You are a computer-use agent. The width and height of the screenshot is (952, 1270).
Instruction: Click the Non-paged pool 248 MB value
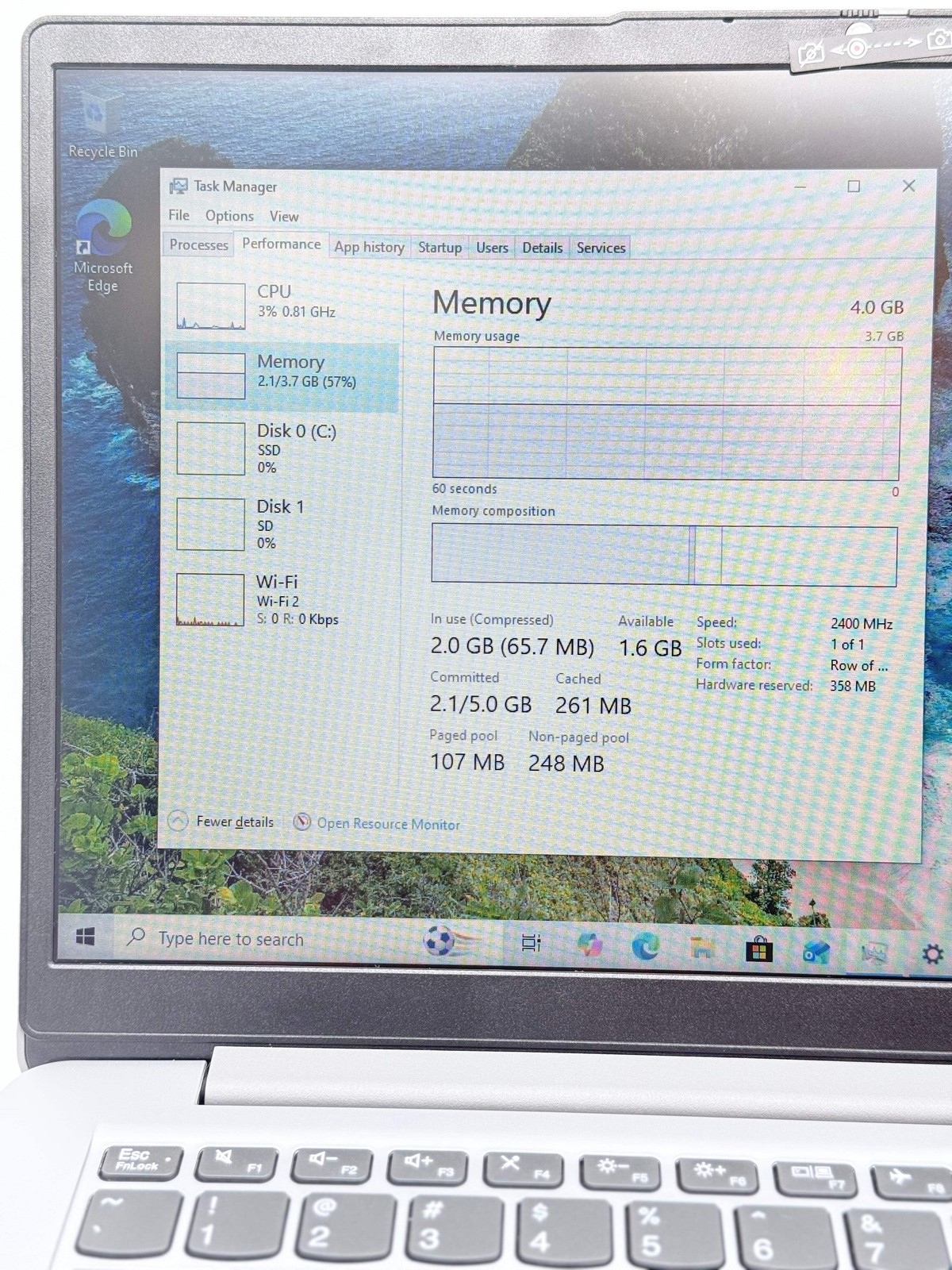pyautogui.click(x=566, y=764)
